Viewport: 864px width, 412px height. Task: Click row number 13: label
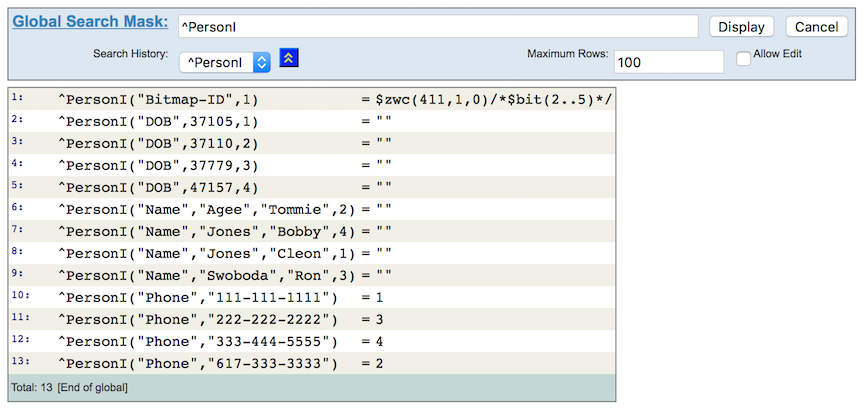[x=20, y=361]
